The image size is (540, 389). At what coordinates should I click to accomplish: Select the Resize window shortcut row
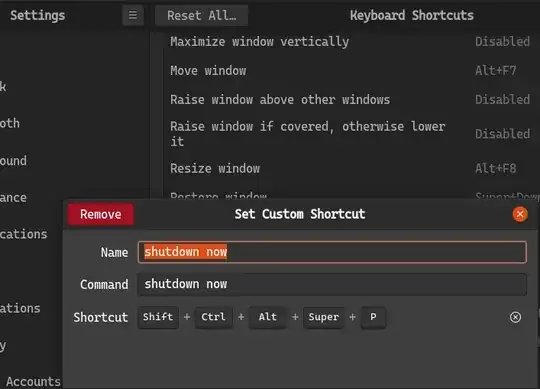point(351,168)
